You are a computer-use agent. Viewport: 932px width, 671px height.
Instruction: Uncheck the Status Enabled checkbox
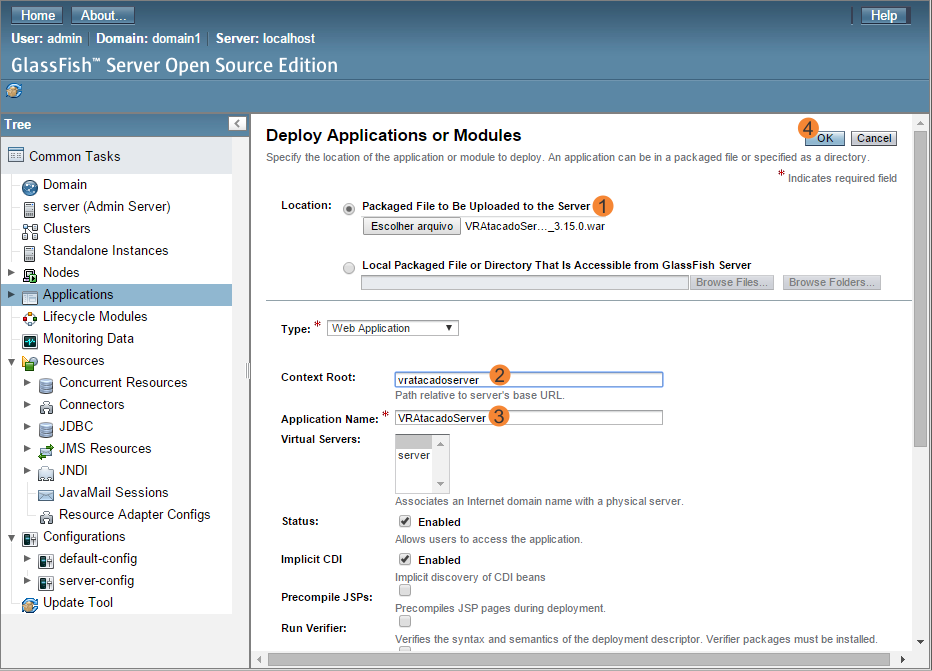click(405, 521)
